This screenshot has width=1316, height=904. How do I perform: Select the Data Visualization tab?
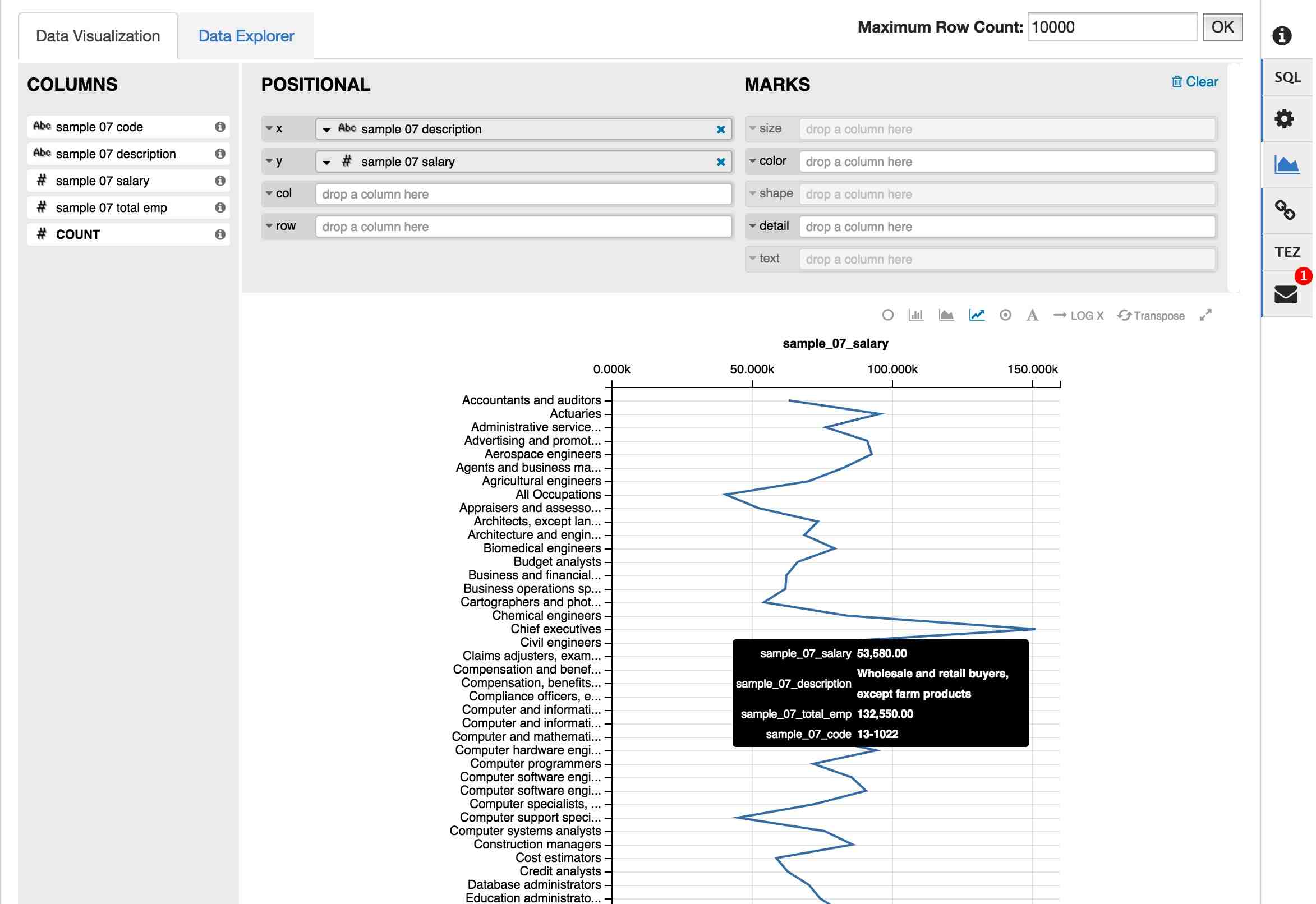click(x=98, y=36)
